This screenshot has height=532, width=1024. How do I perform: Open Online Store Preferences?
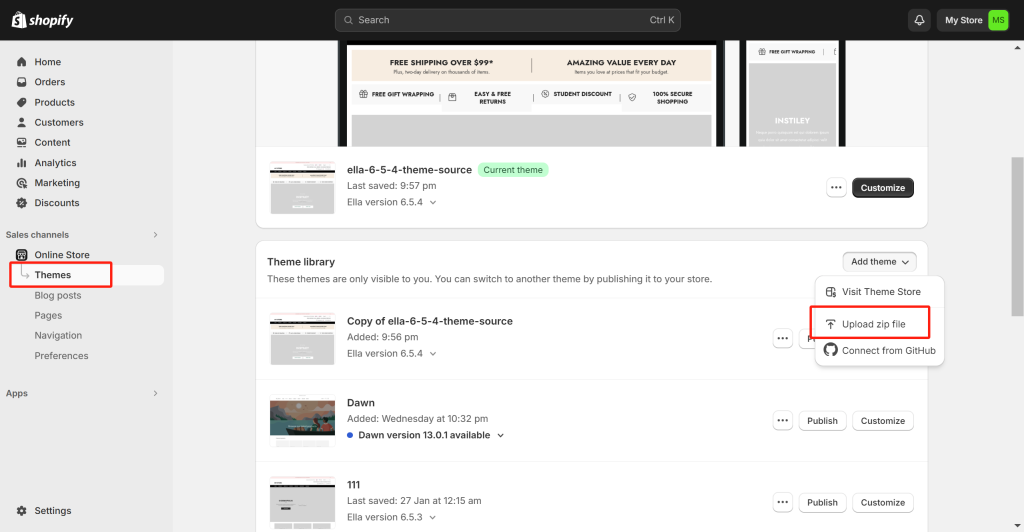pyautogui.click(x=61, y=356)
